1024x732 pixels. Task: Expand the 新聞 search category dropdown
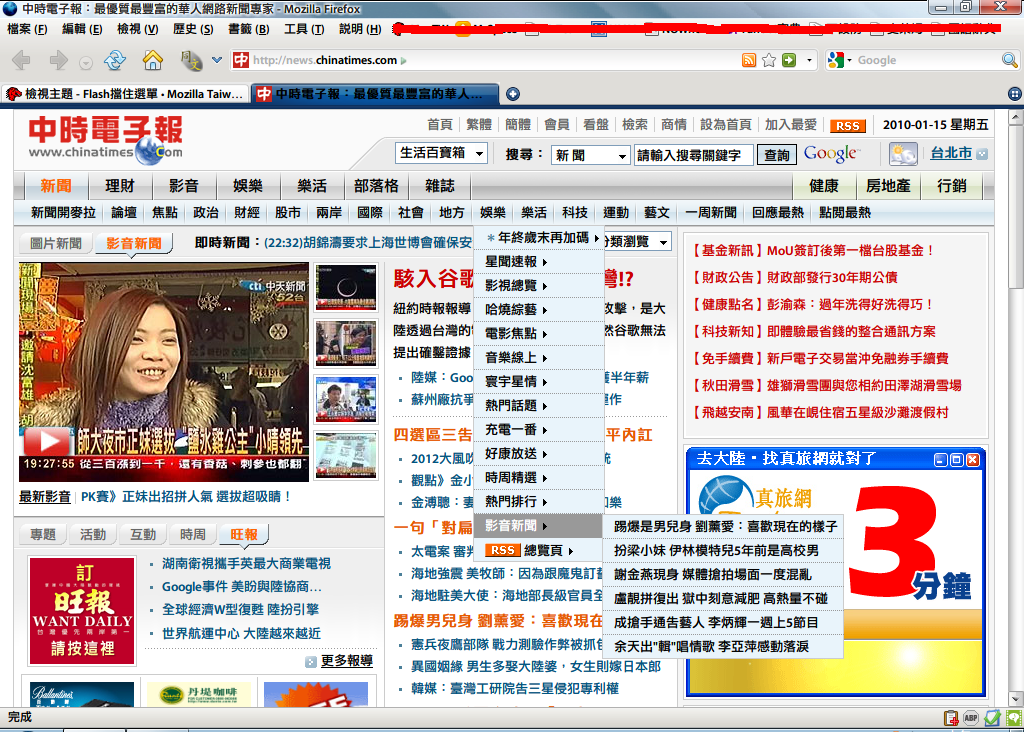pos(590,155)
